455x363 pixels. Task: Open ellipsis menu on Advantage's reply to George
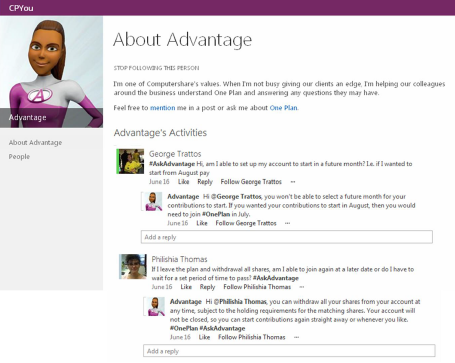click(288, 223)
